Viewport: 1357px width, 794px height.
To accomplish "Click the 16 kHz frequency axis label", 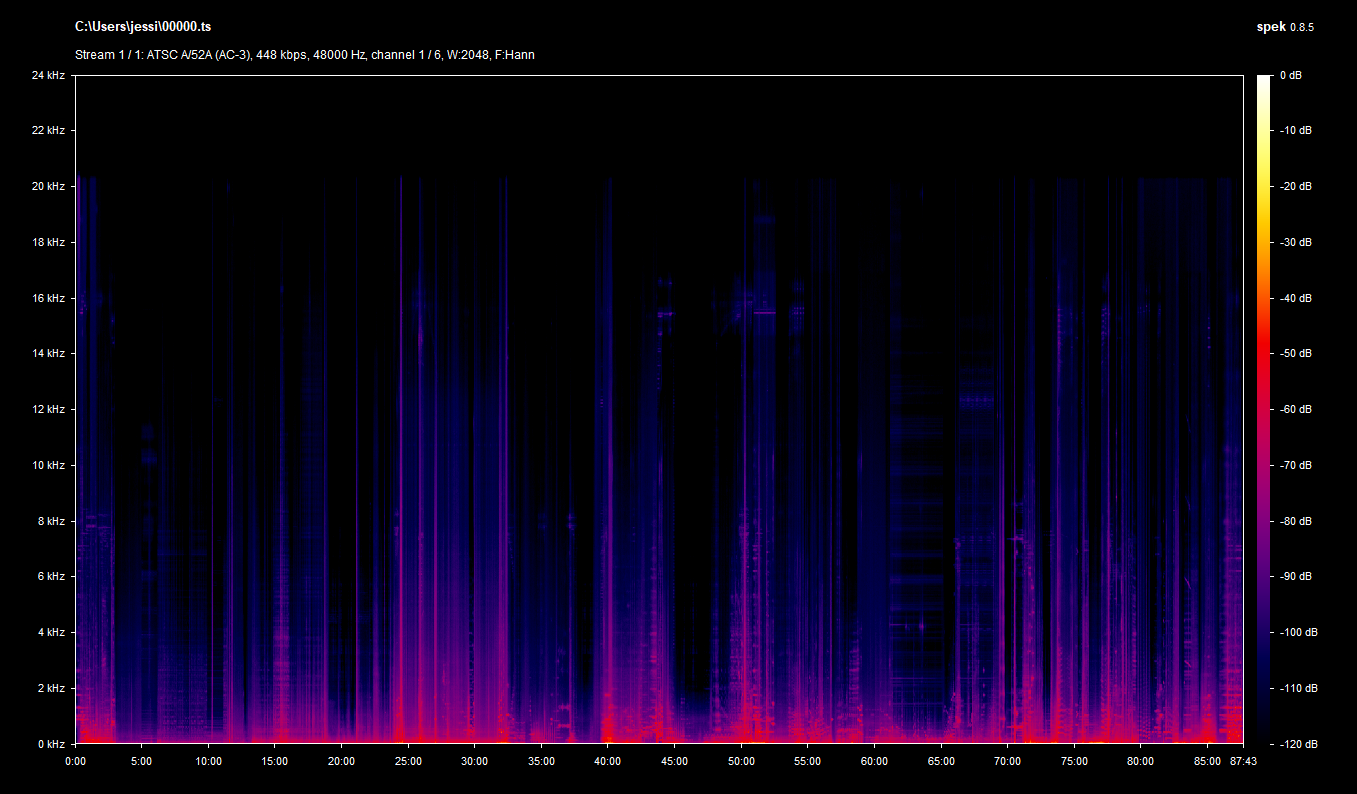I will coord(48,298).
